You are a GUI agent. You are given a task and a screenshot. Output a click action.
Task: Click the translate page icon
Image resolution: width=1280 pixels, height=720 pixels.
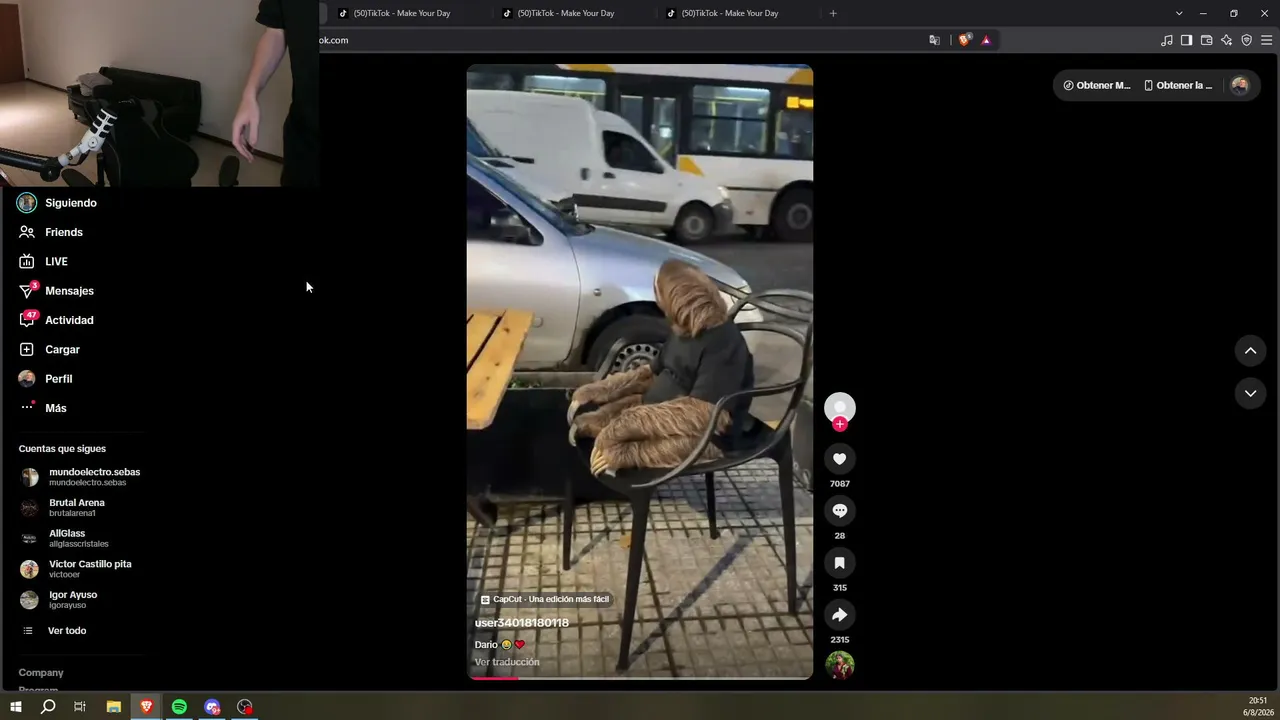[x=934, y=40]
